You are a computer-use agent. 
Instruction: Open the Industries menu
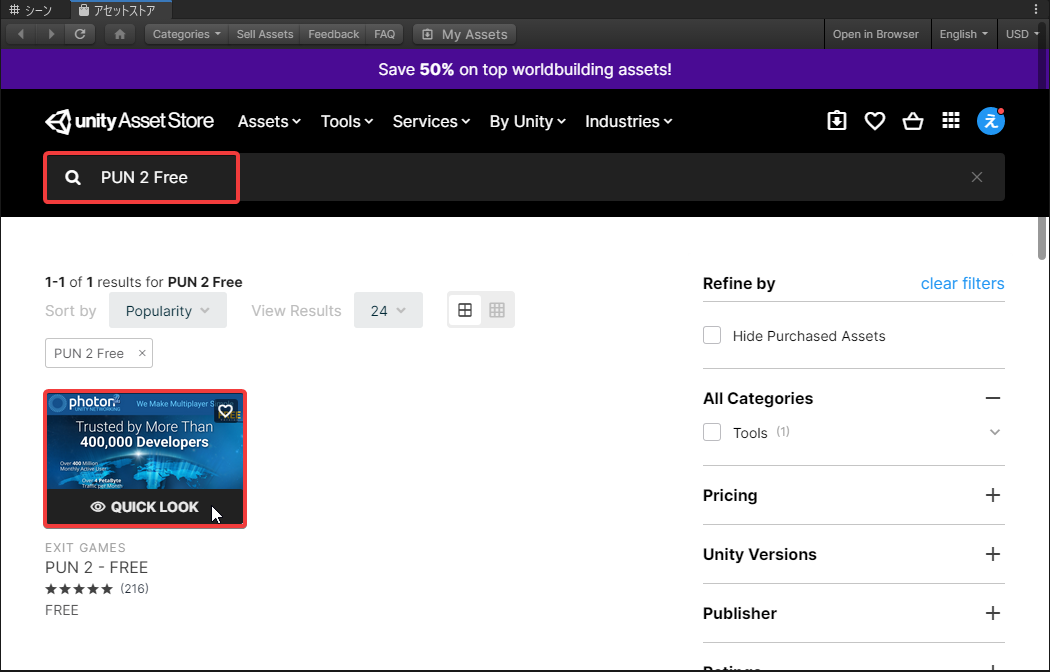[x=628, y=121]
